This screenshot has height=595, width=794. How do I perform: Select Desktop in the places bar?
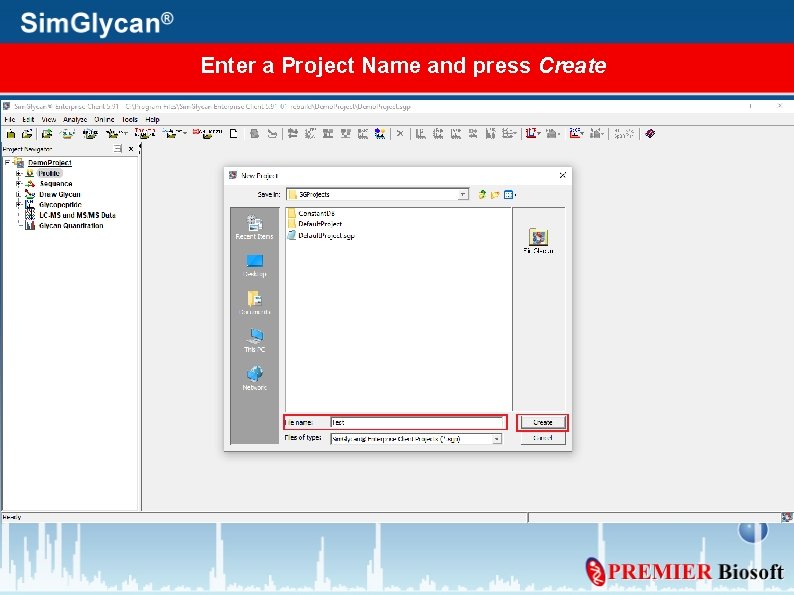tap(254, 265)
